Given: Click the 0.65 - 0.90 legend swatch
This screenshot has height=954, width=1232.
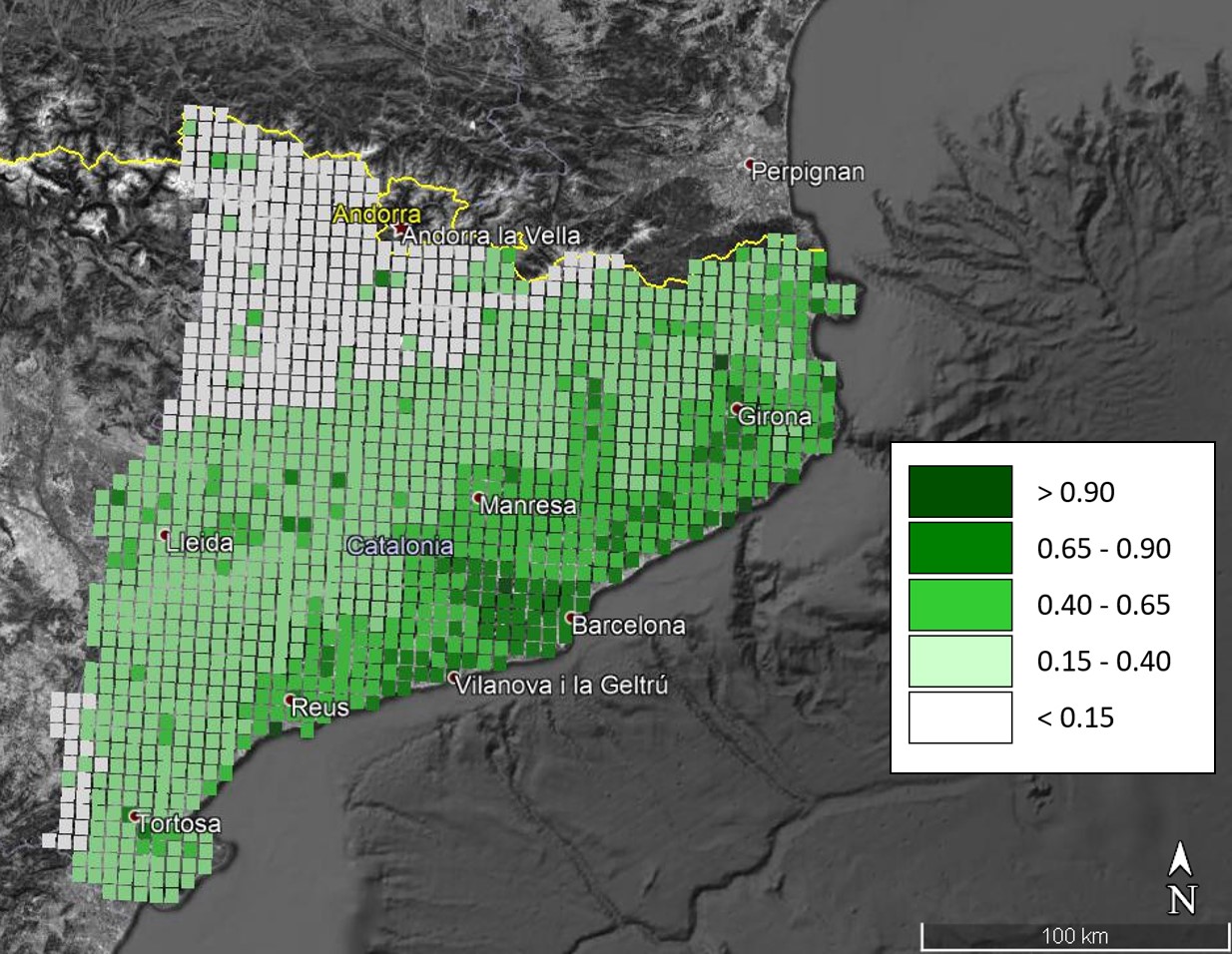Looking at the screenshot, I should point(960,548).
